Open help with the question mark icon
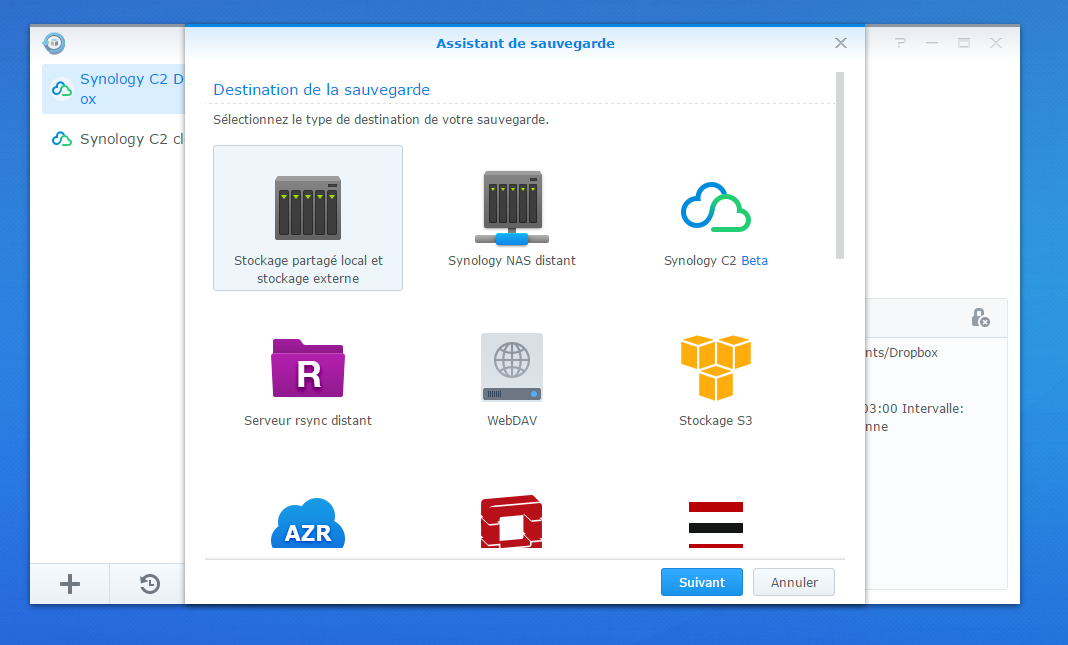1068x645 pixels. (x=900, y=43)
